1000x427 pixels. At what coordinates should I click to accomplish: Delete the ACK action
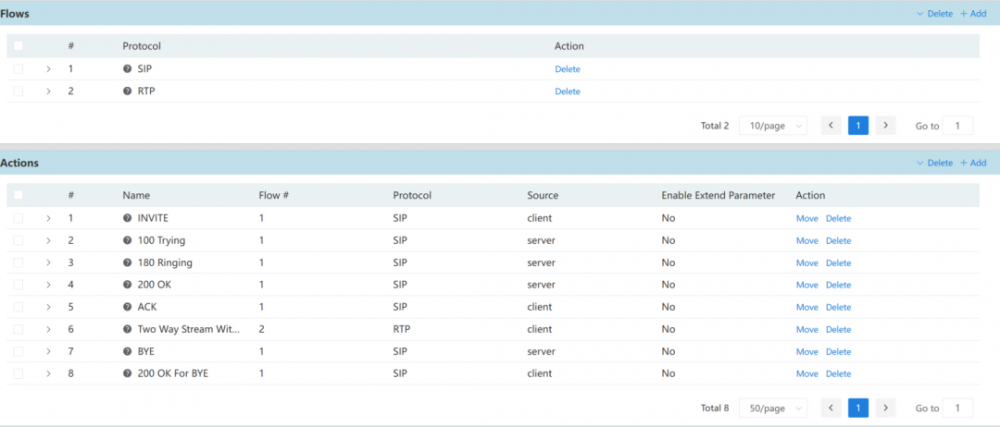pos(839,307)
